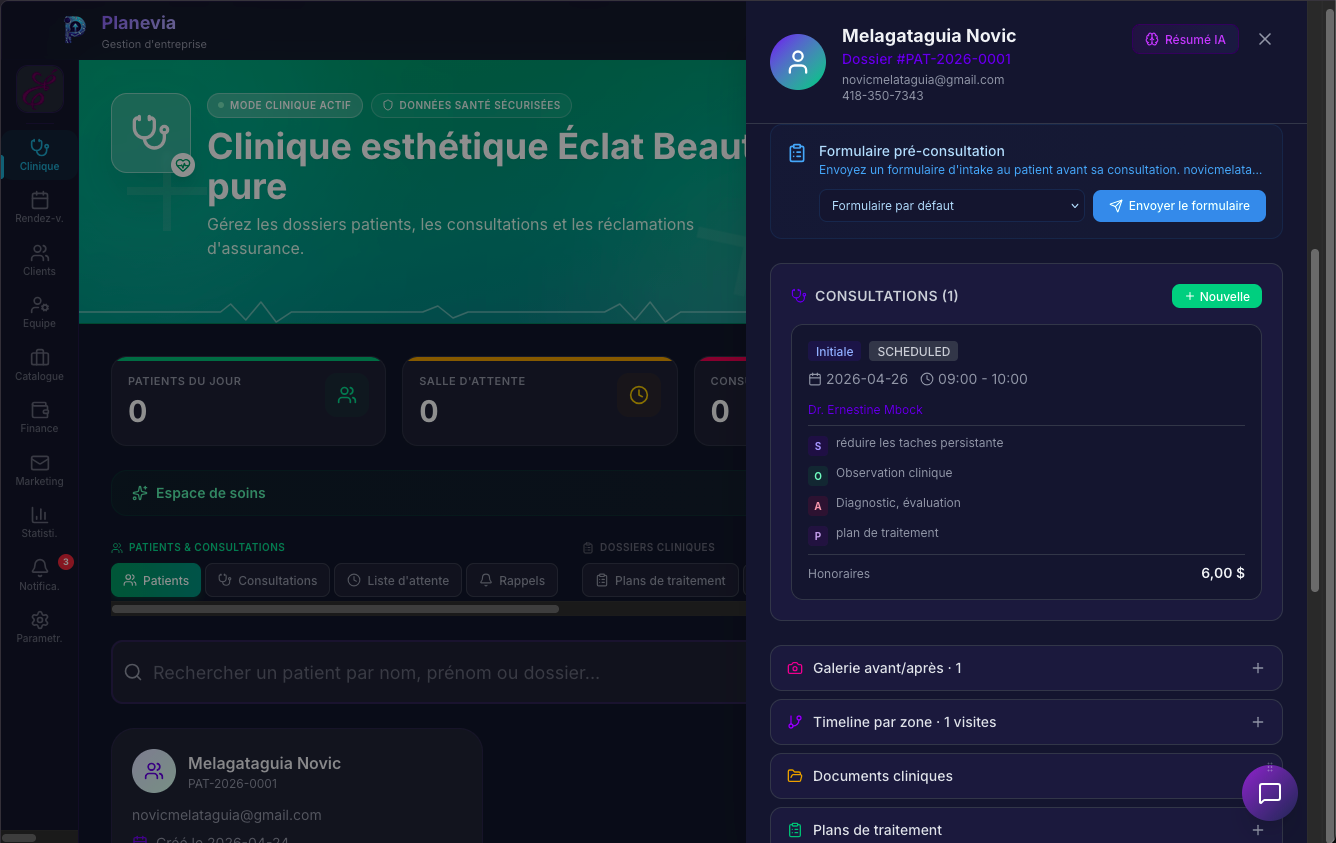This screenshot has width=1336, height=843.
Task: Click the search magnifier icon
Action: tap(132, 672)
